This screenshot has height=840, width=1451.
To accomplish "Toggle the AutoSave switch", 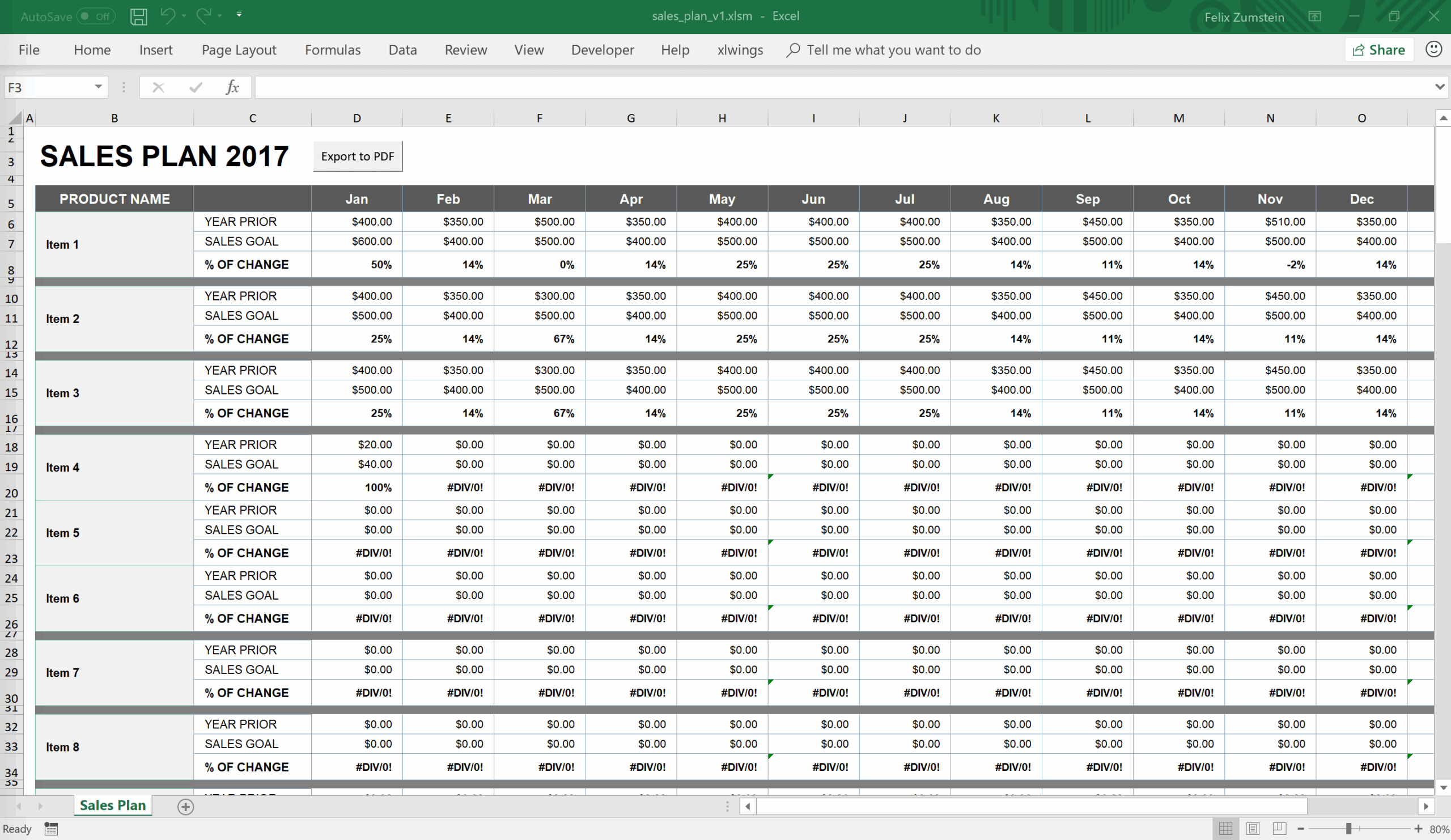I will tap(95, 16).
